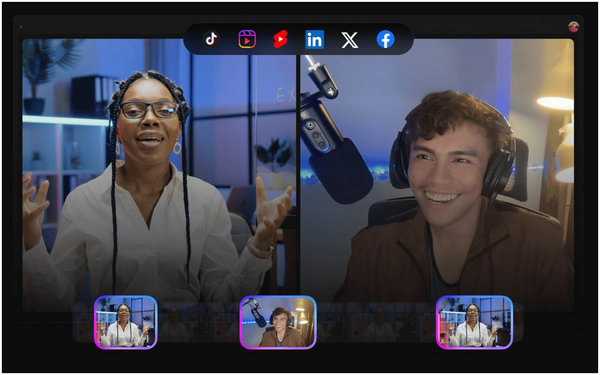Click the left video panel with the woman speaking

159,168
